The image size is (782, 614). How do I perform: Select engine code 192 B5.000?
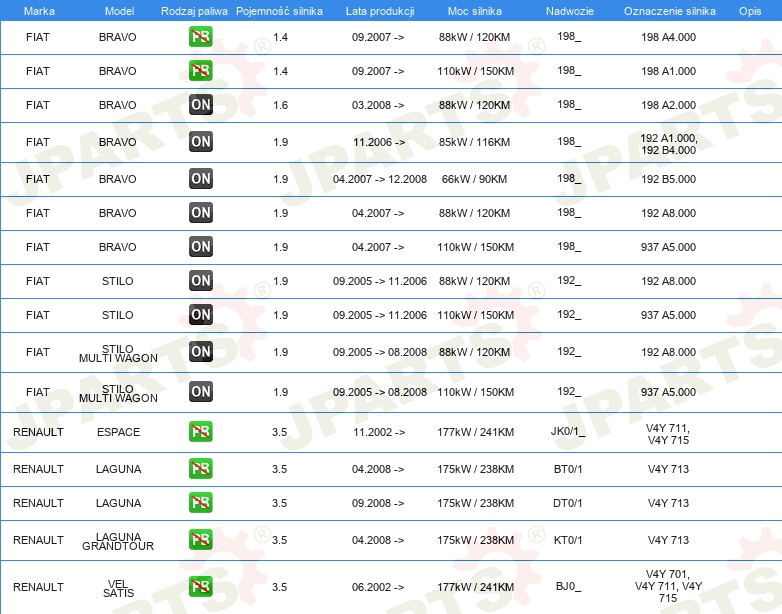click(668, 179)
